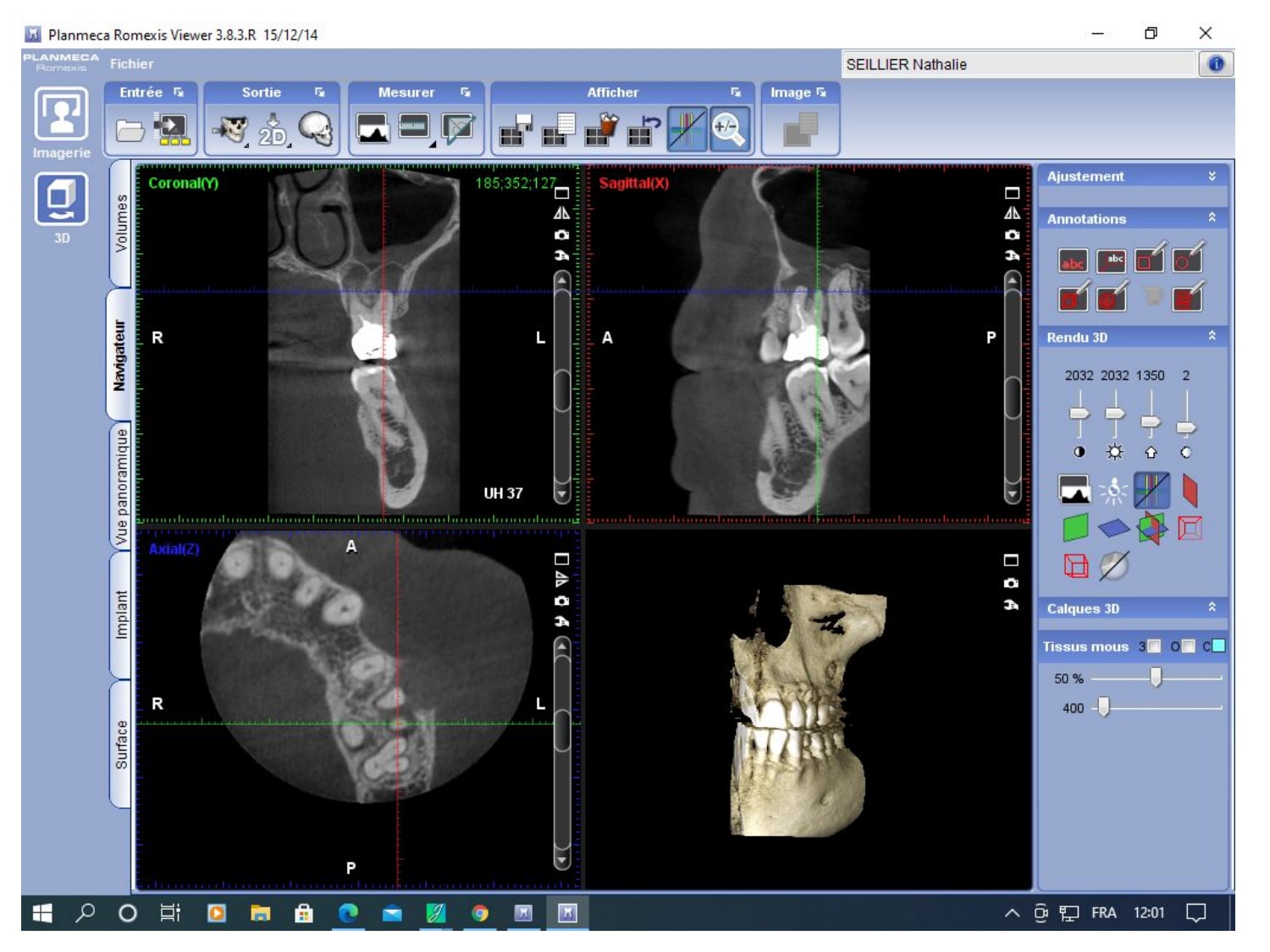Click the Tissus mous cyan color swatch

pos(1218,647)
